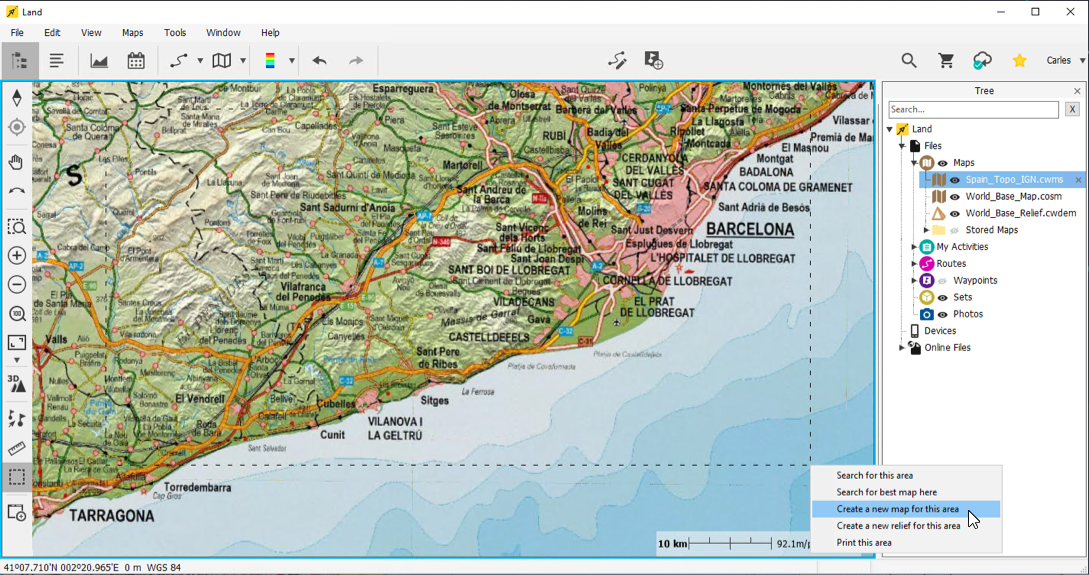This screenshot has width=1089, height=575.
Task: Open the list view toolbar icon
Action: [x=56, y=61]
